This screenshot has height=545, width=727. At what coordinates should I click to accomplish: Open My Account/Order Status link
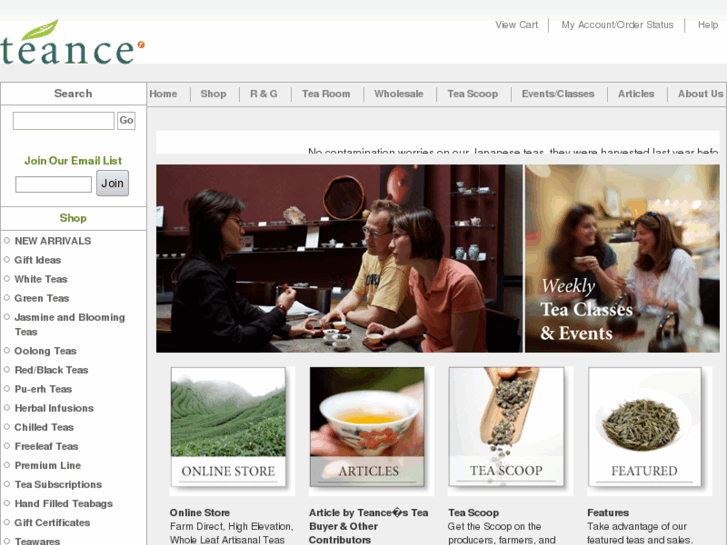617,25
